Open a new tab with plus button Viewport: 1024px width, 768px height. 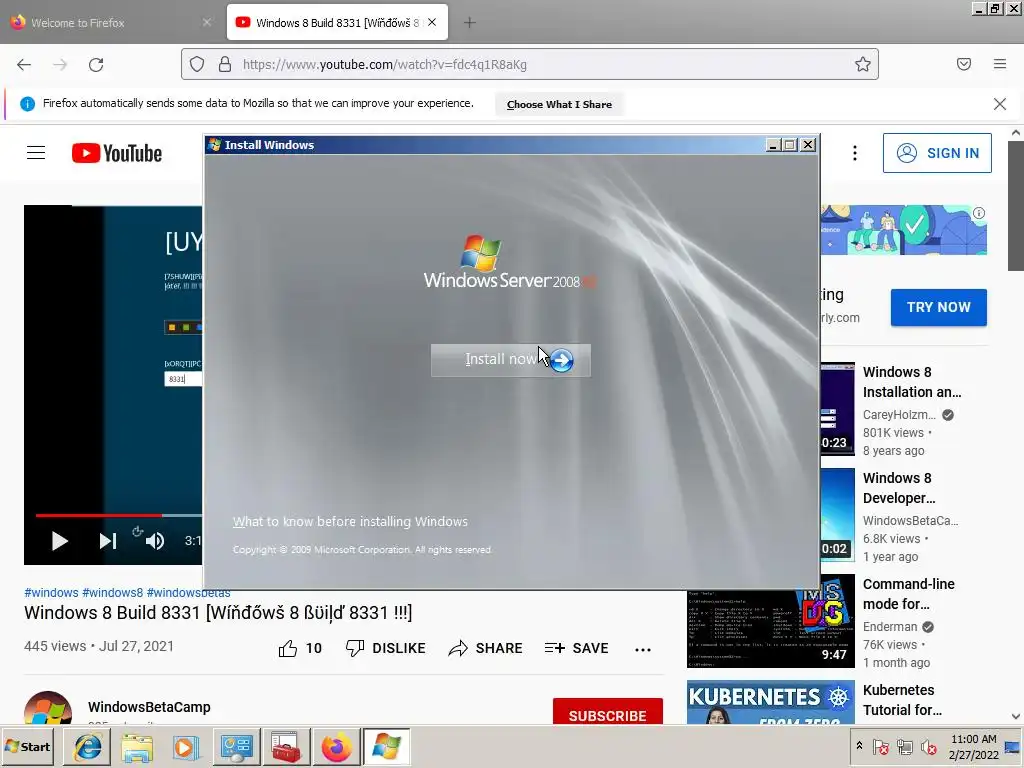click(x=470, y=23)
